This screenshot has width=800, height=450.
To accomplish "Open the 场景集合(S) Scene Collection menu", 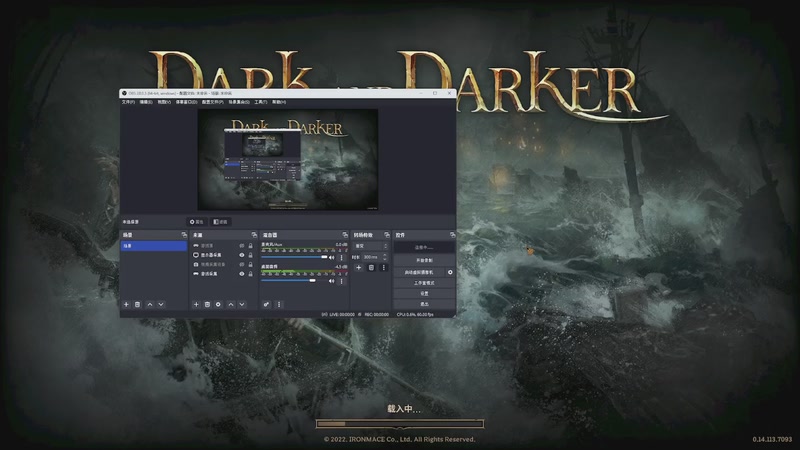I will point(239,102).
